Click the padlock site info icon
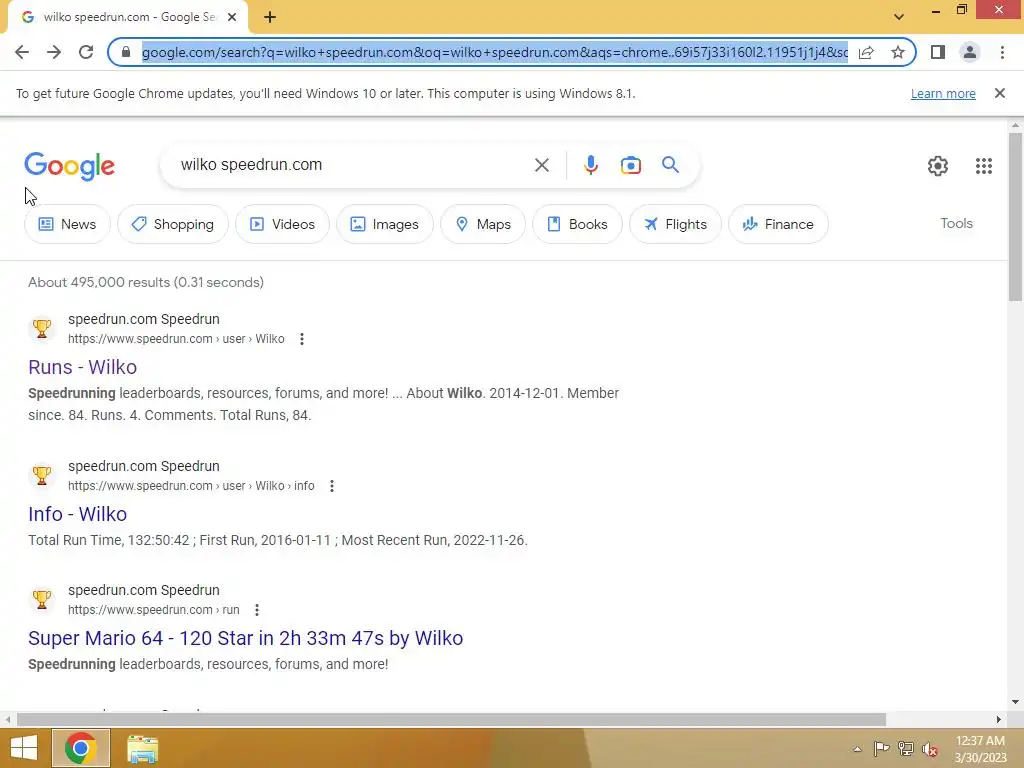This screenshot has width=1024, height=768. 126,52
